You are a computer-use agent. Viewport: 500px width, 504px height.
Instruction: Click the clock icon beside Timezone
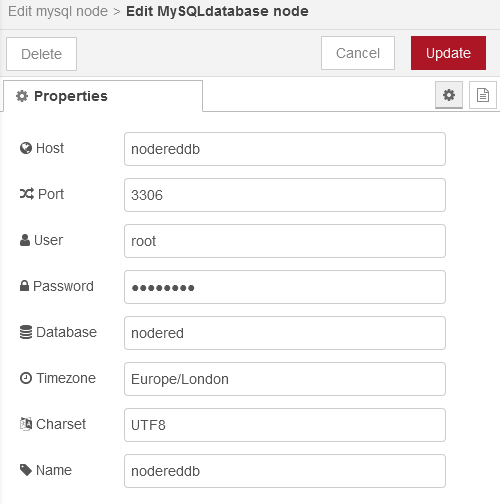tap(26, 378)
